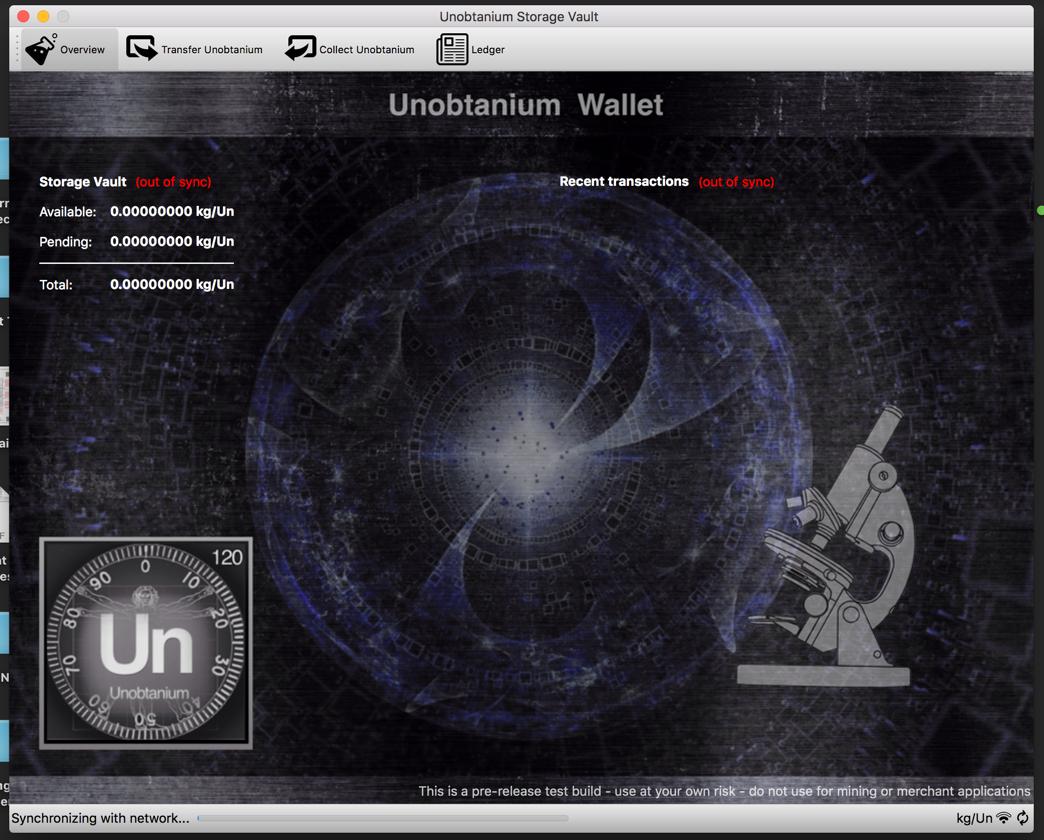The width and height of the screenshot is (1044, 840).
Task: Click the Total balance amount
Action: click(x=172, y=285)
